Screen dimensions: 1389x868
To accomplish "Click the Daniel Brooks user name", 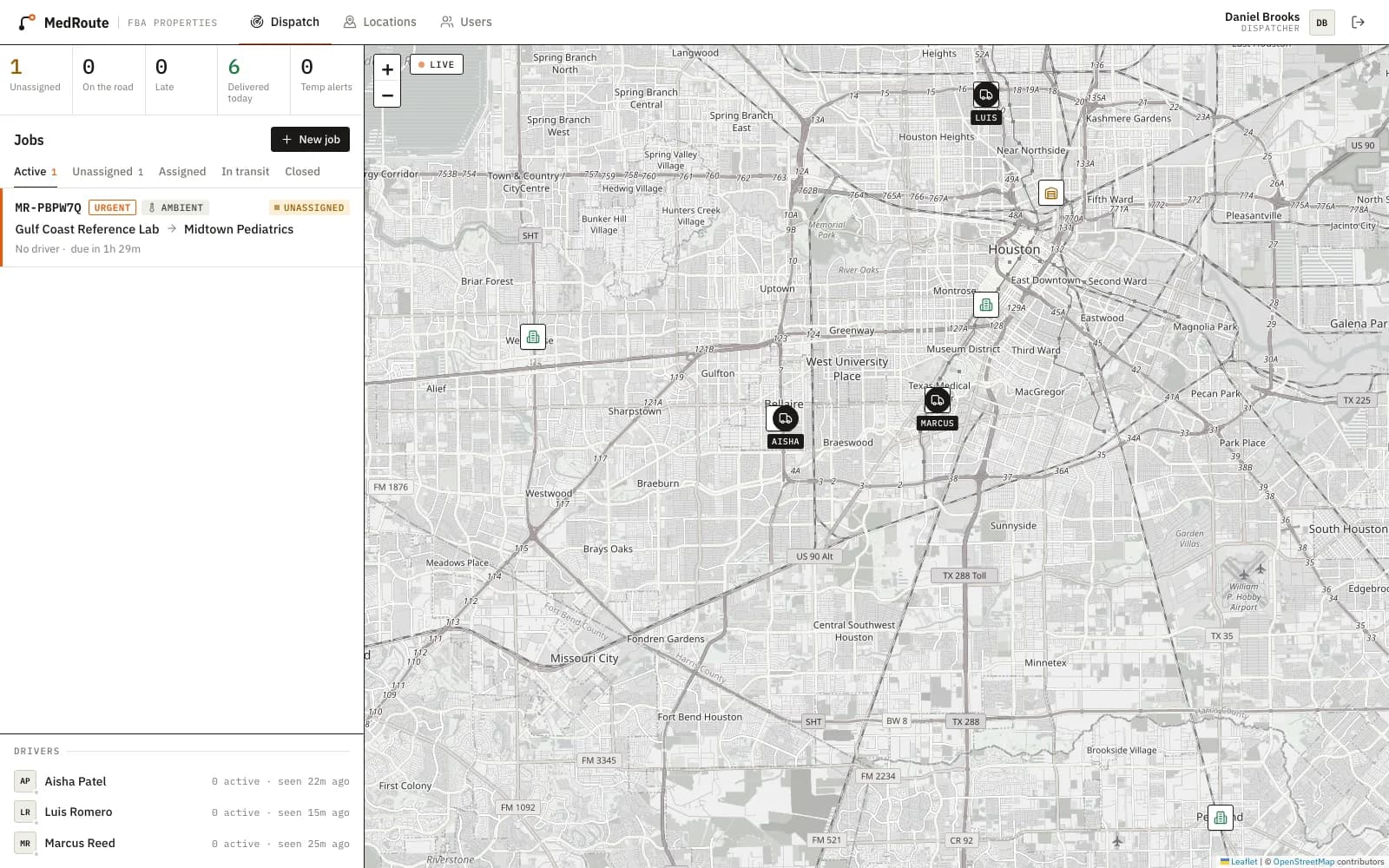I will [1262, 16].
